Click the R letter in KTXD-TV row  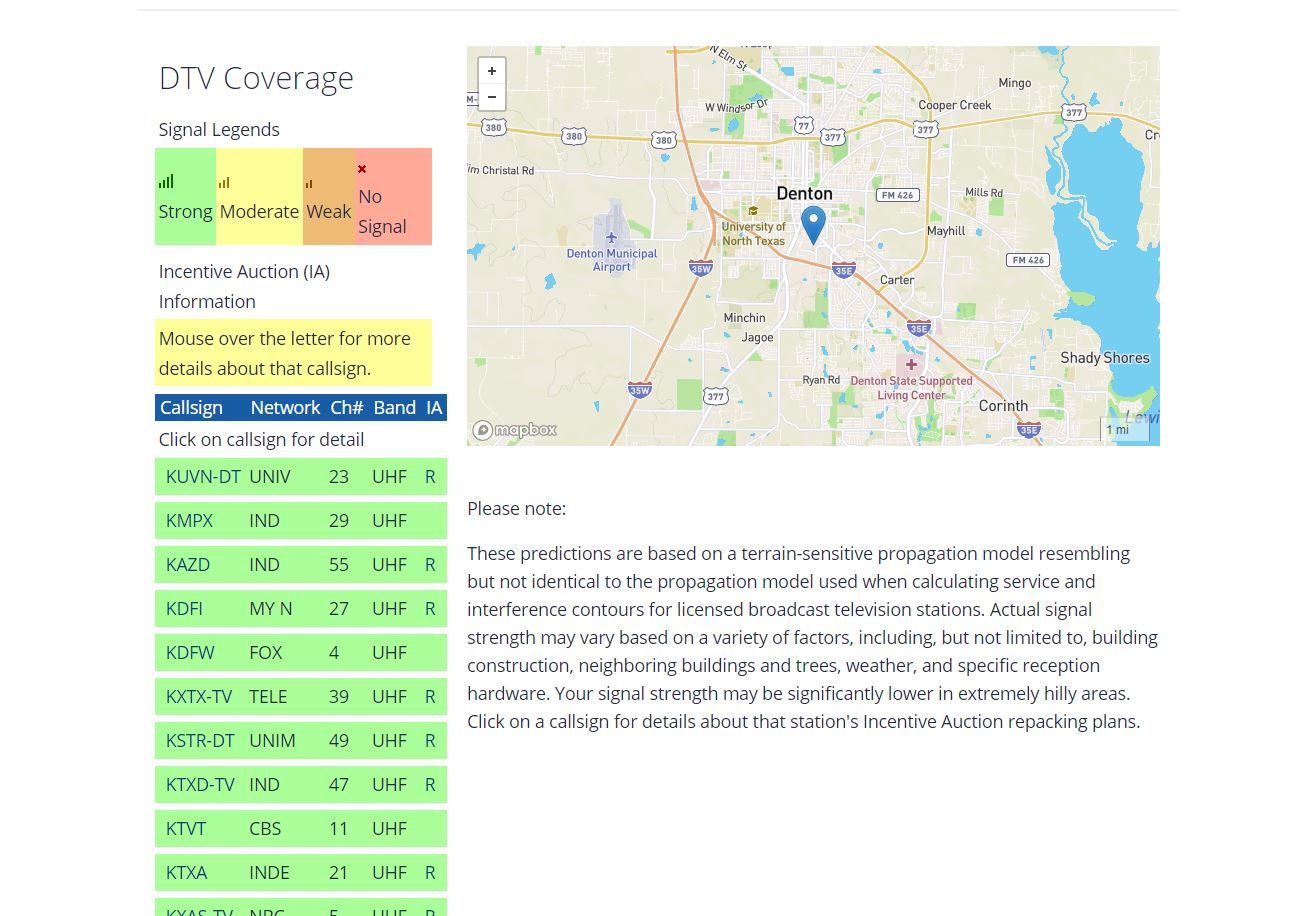430,785
